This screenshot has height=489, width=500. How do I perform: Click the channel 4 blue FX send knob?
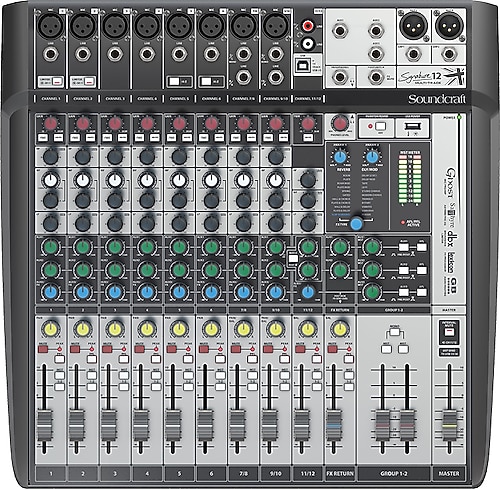(147, 292)
